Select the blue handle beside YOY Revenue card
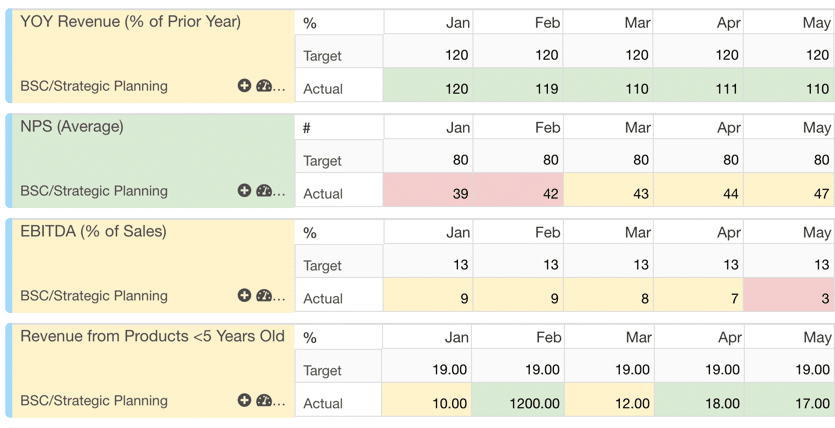This screenshot has height=428, width=835. [x=9, y=56]
